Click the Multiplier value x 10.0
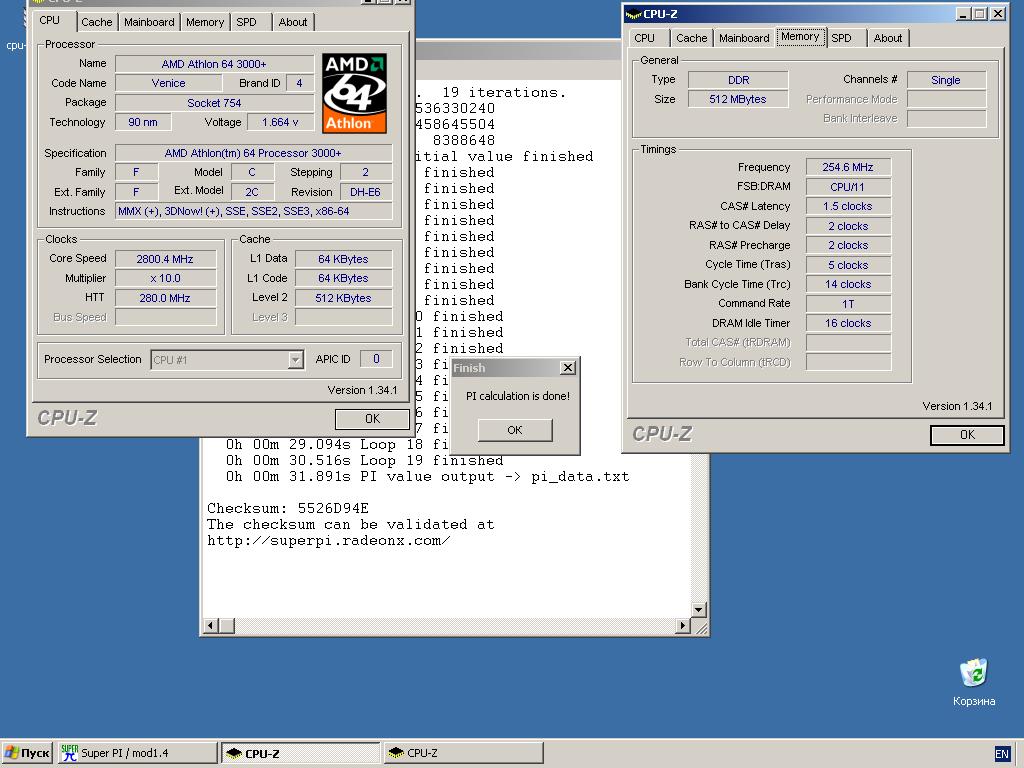 pyautogui.click(x=165, y=278)
